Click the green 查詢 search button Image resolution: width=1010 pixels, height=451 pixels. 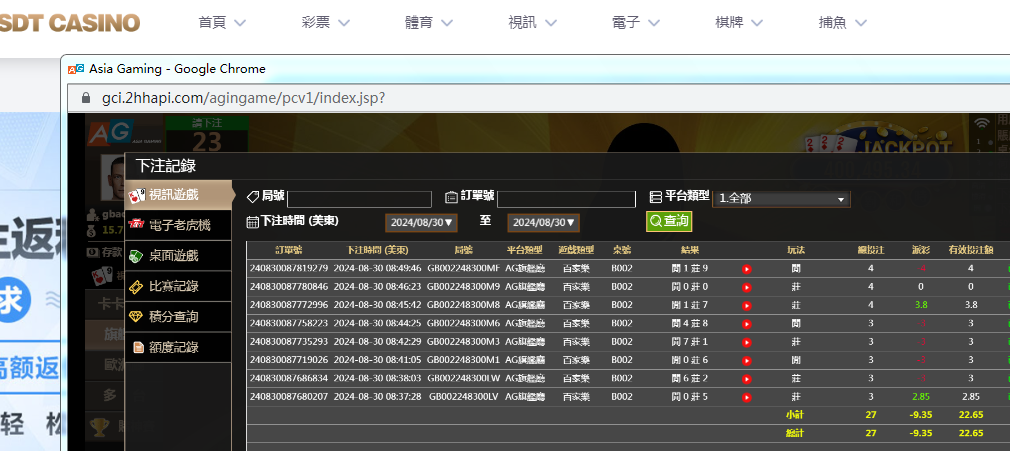[669, 221]
